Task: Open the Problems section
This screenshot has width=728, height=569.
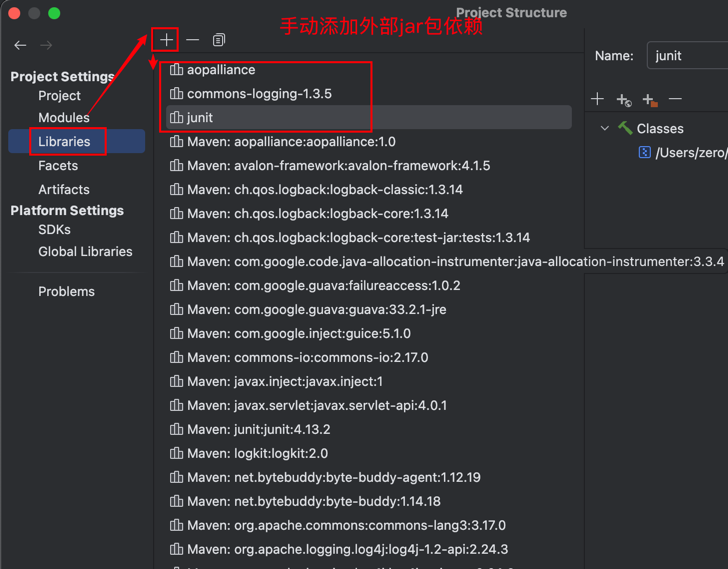Action: [x=66, y=291]
